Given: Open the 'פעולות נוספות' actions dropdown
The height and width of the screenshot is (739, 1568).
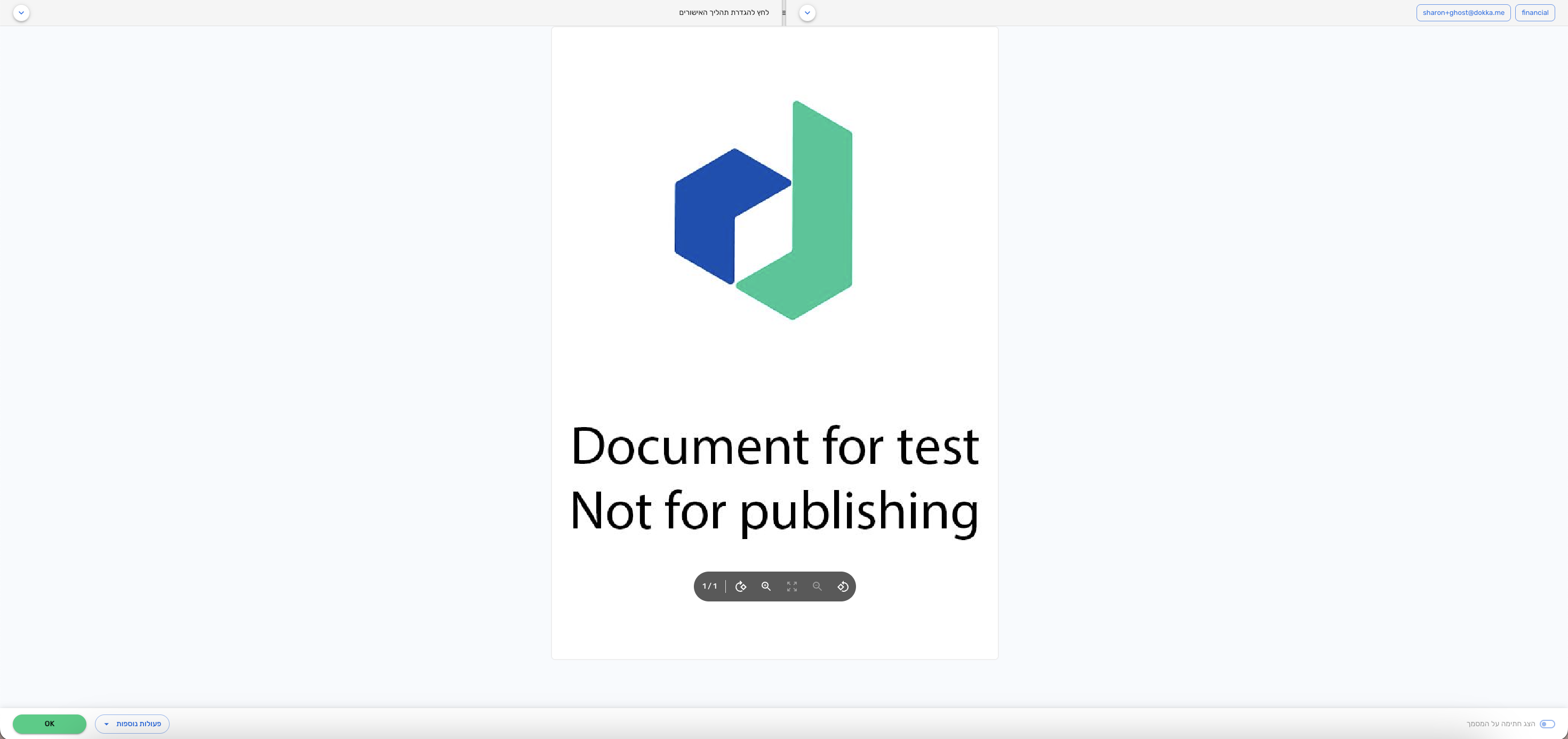Looking at the screenshot, I should 132,724.
